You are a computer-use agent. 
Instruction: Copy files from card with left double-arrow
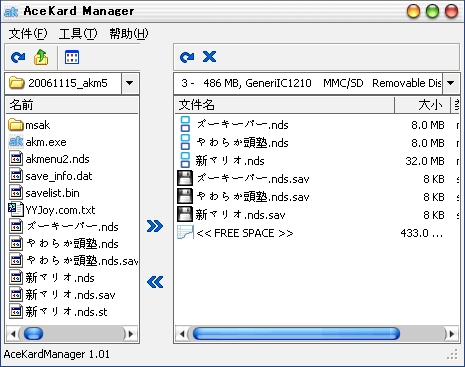coord(155,282)
